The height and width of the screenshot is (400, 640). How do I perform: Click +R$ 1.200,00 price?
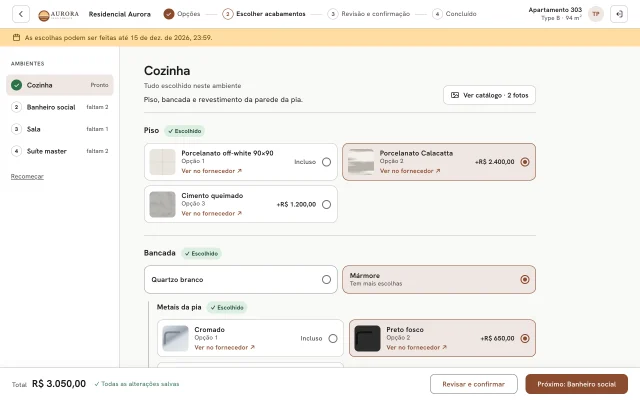pyautogui.click(x=296, y=204)
